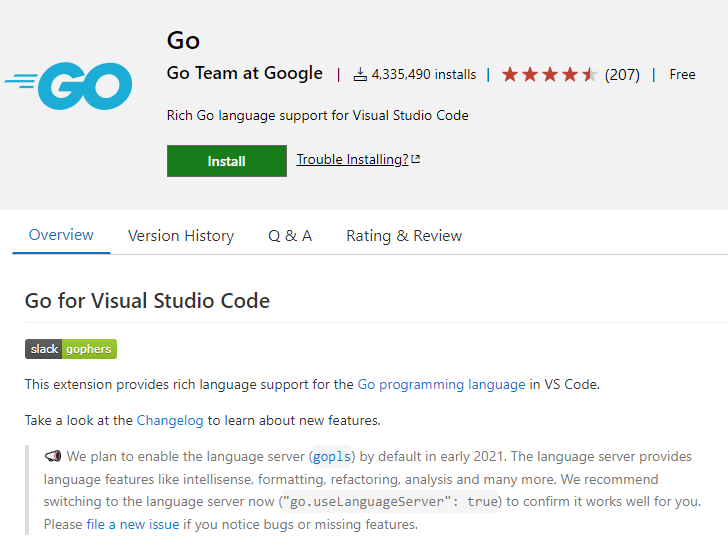Click the Go for Visual Studio Code heading
The height and width of the screenshot is (553, 728).
pyautogui.click(x=147, y=300)
